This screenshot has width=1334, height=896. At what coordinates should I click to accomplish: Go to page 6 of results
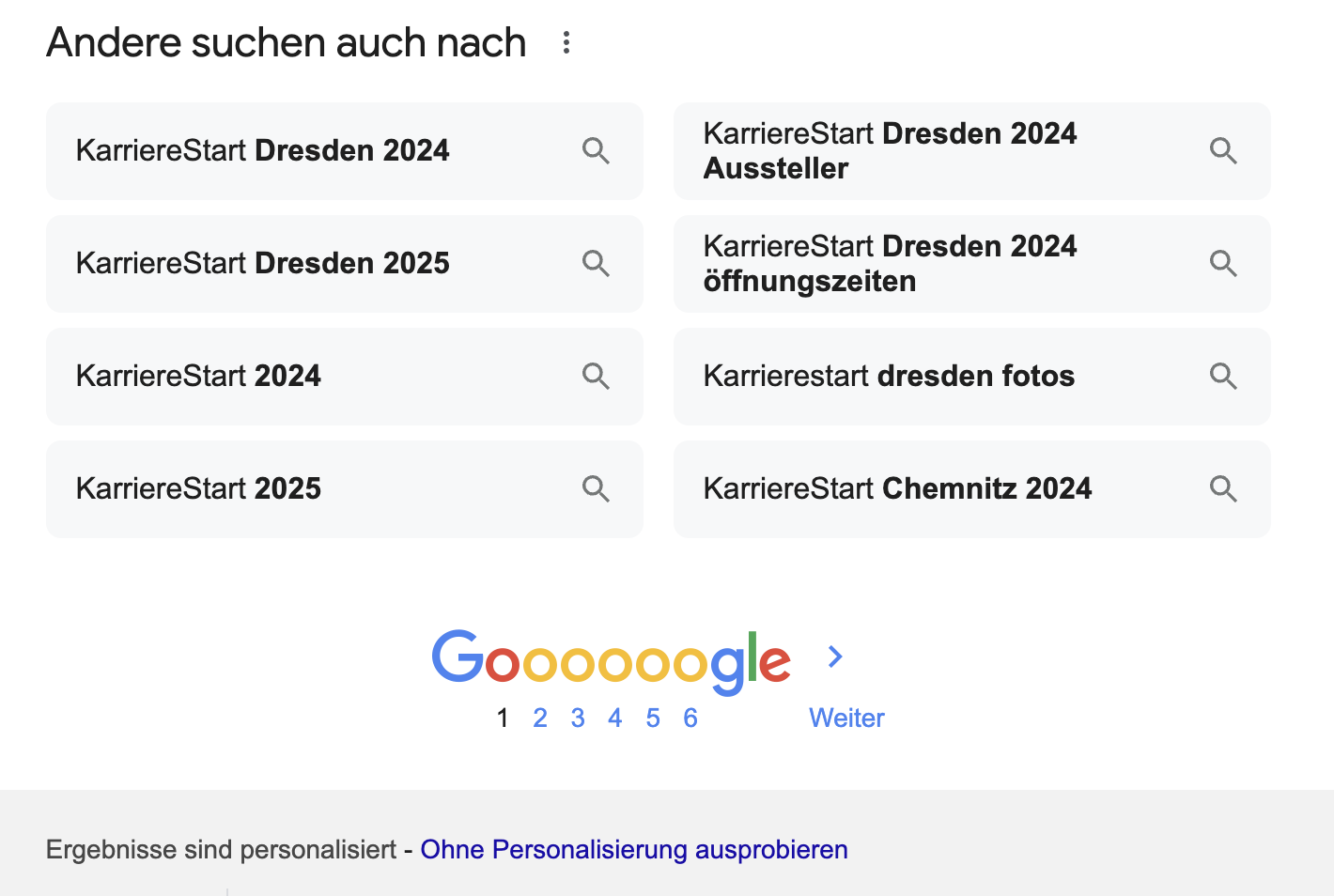click(690, 718)
